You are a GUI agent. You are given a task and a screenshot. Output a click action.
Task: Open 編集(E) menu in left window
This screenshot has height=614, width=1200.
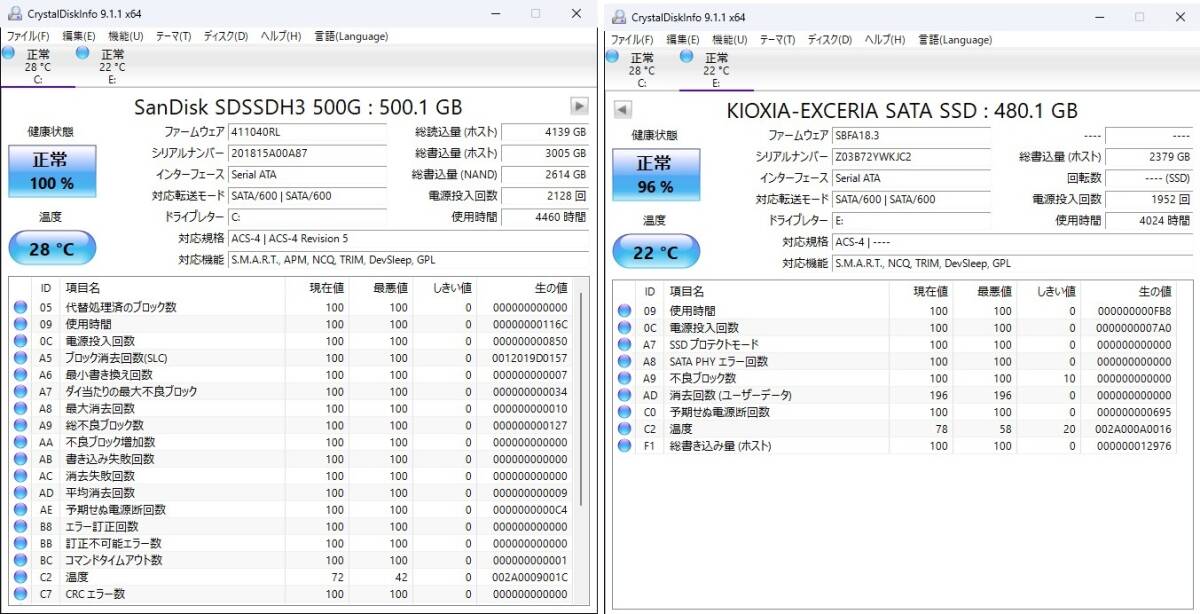click(79, 36)
